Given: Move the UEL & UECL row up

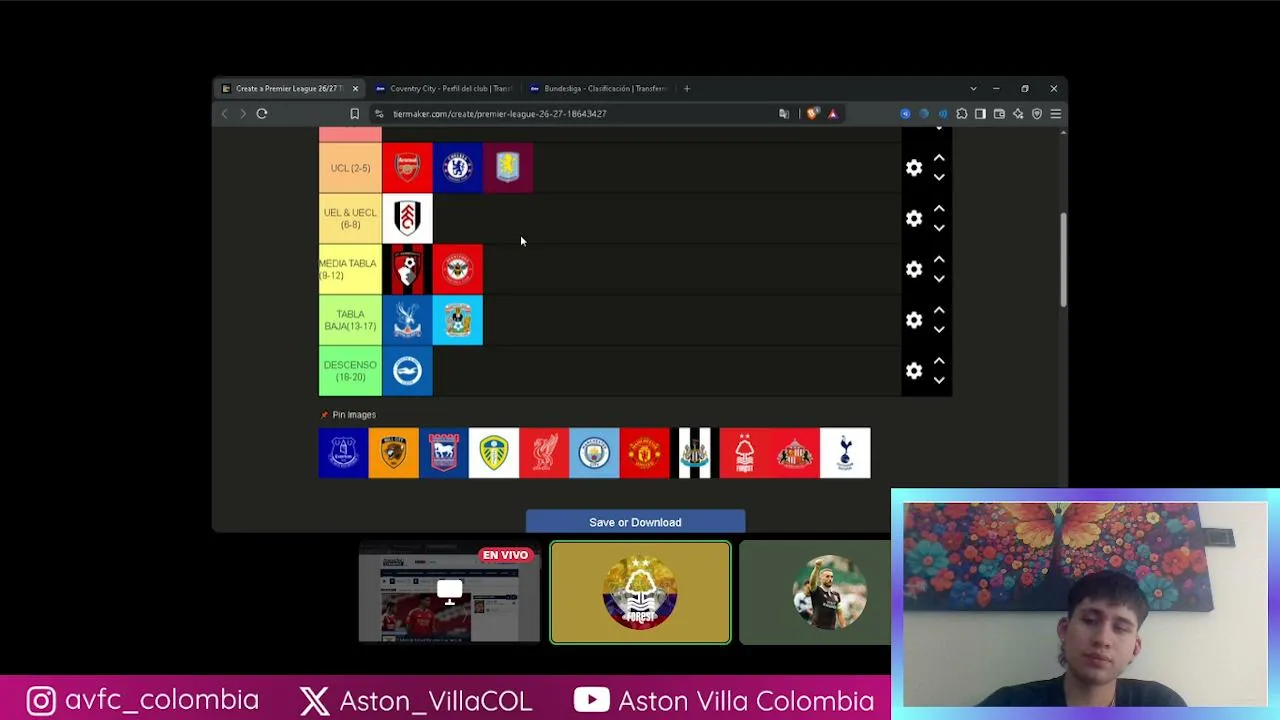Looking at the screenshot, I should point(939,209).
